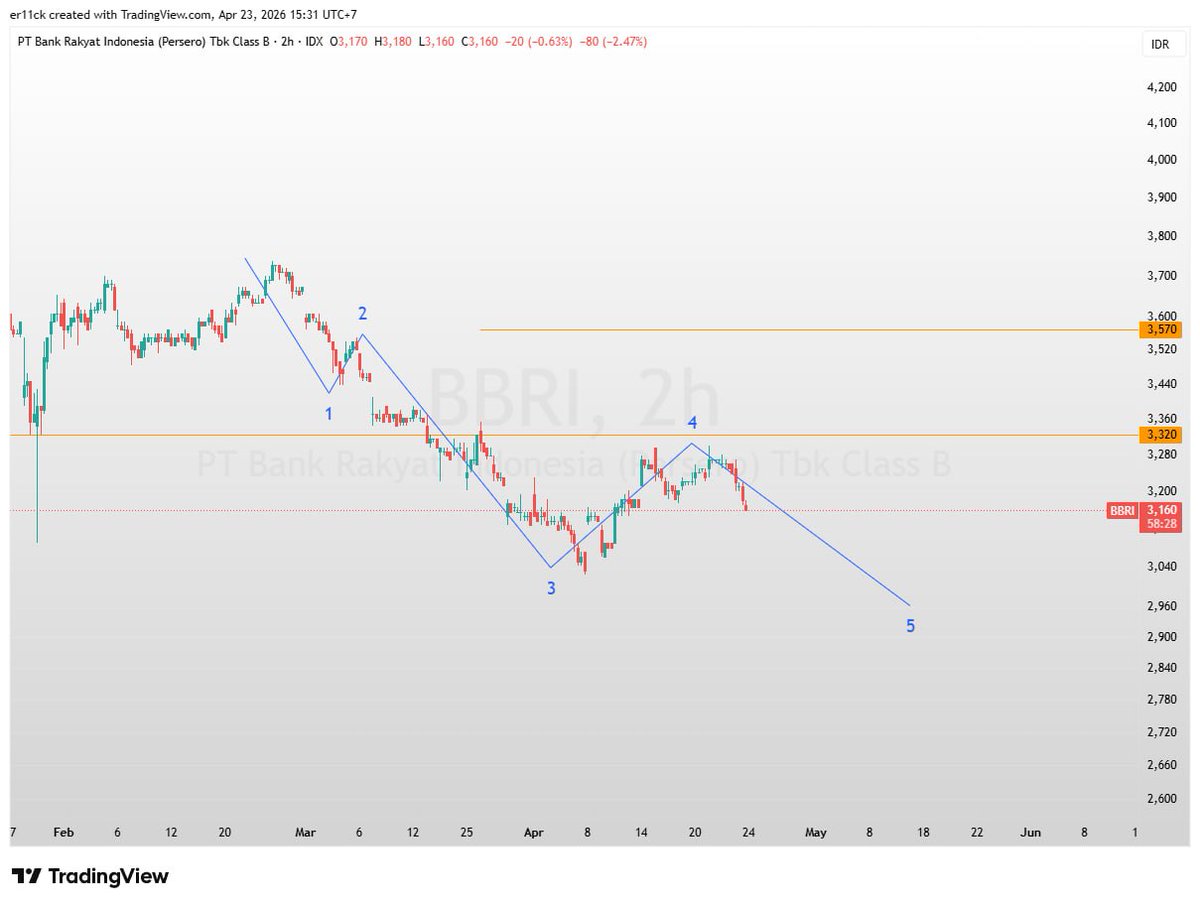
Task: Click 2,720 on the price axis
Action: pyautogui.click(x=1162, y=733)
